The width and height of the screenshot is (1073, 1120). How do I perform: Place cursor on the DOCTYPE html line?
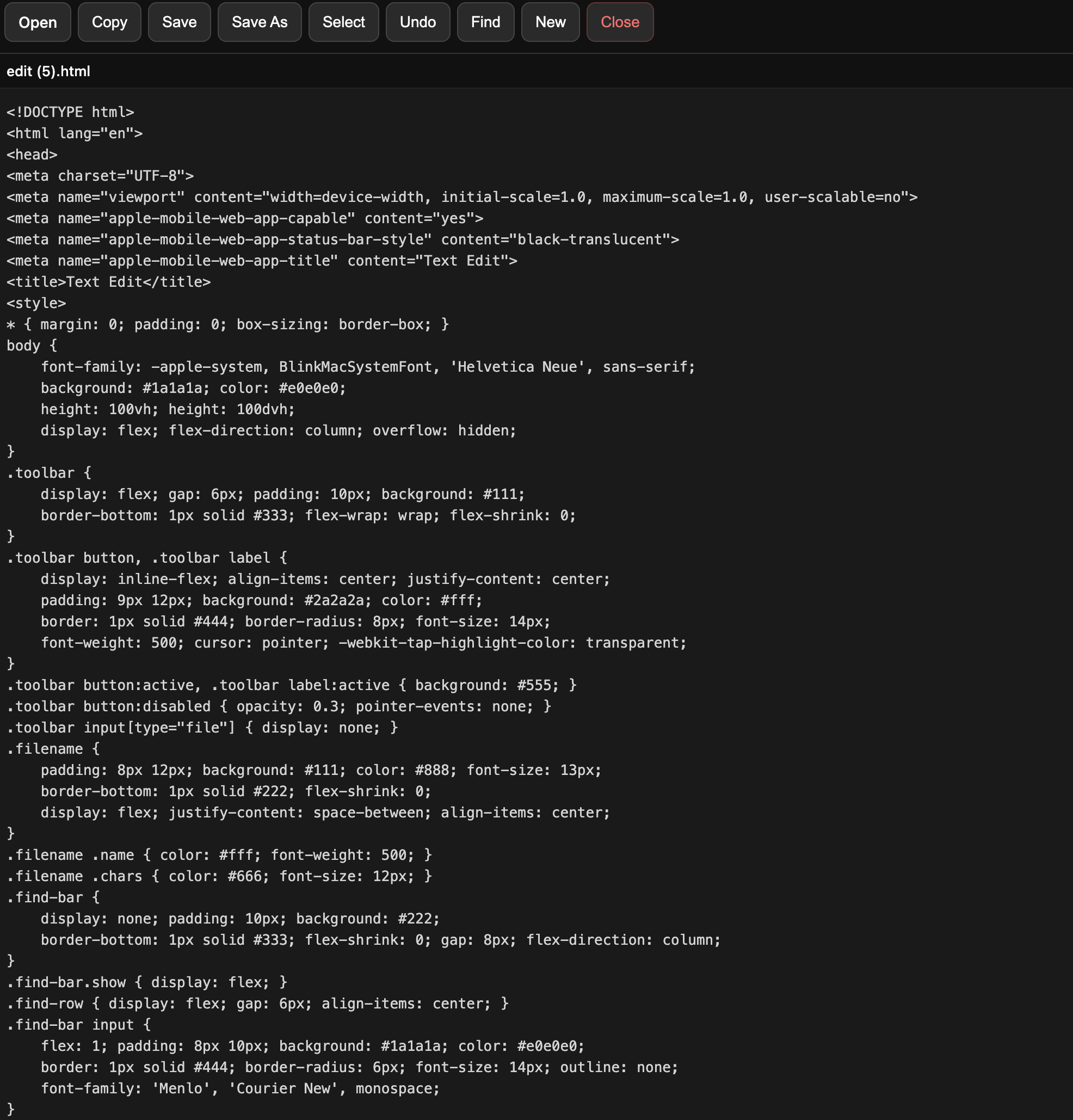tap(70, 112)
